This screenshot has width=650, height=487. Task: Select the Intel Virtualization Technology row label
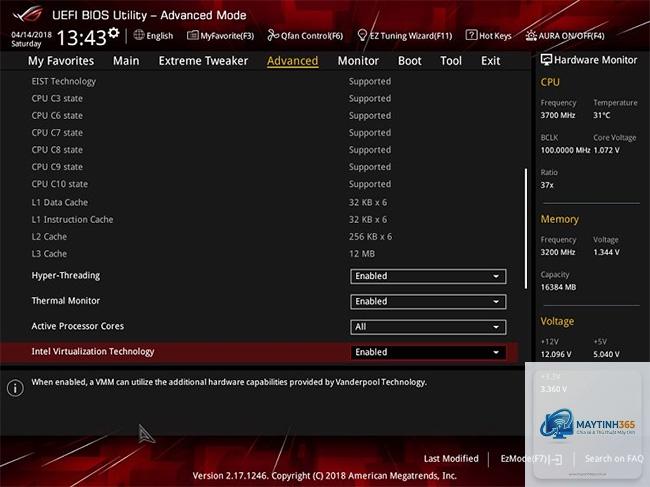(x=93, y=351)
